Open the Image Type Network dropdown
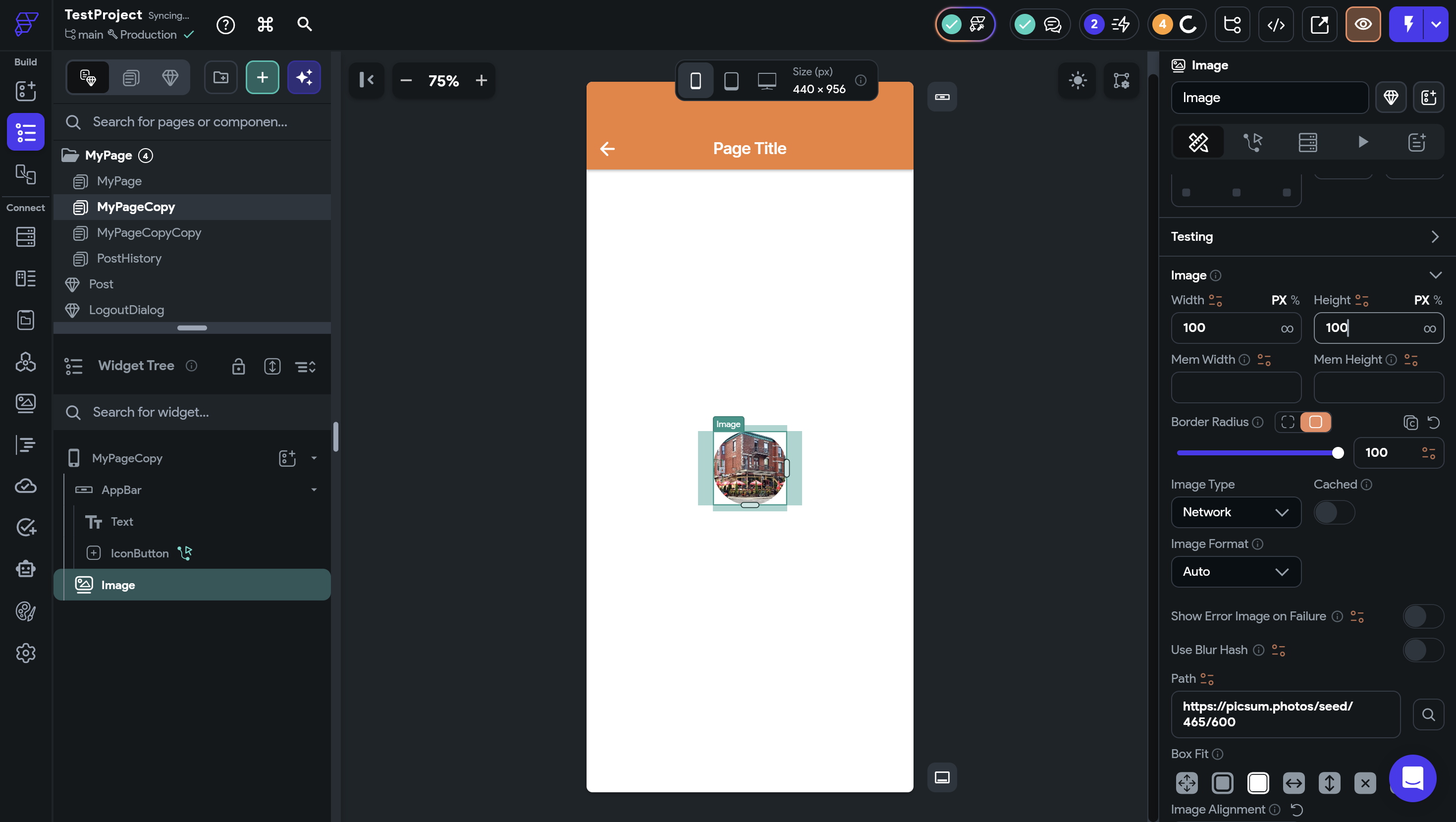 [x=1236, y=512]
